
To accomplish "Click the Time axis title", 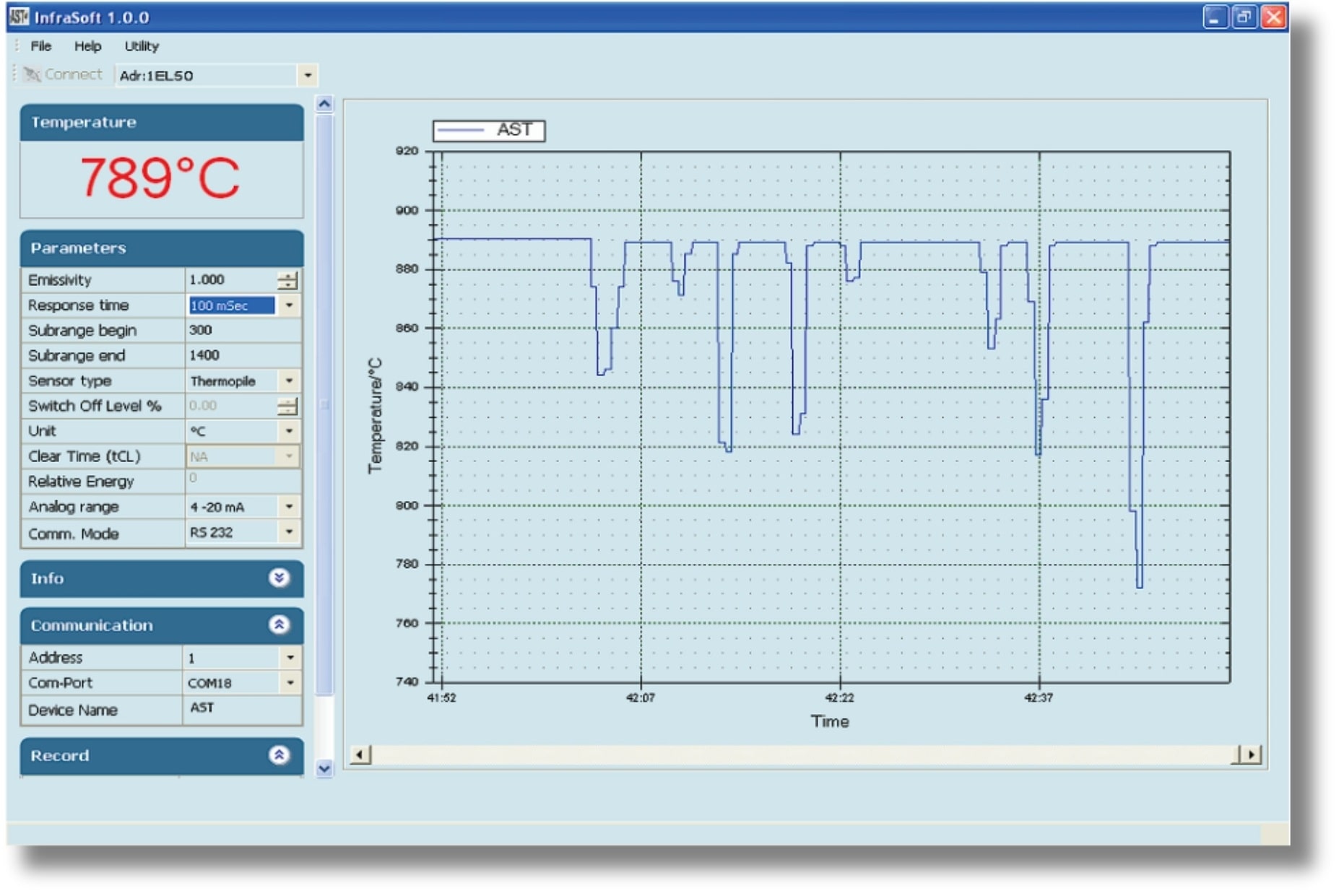I will [x=830, y=721].
